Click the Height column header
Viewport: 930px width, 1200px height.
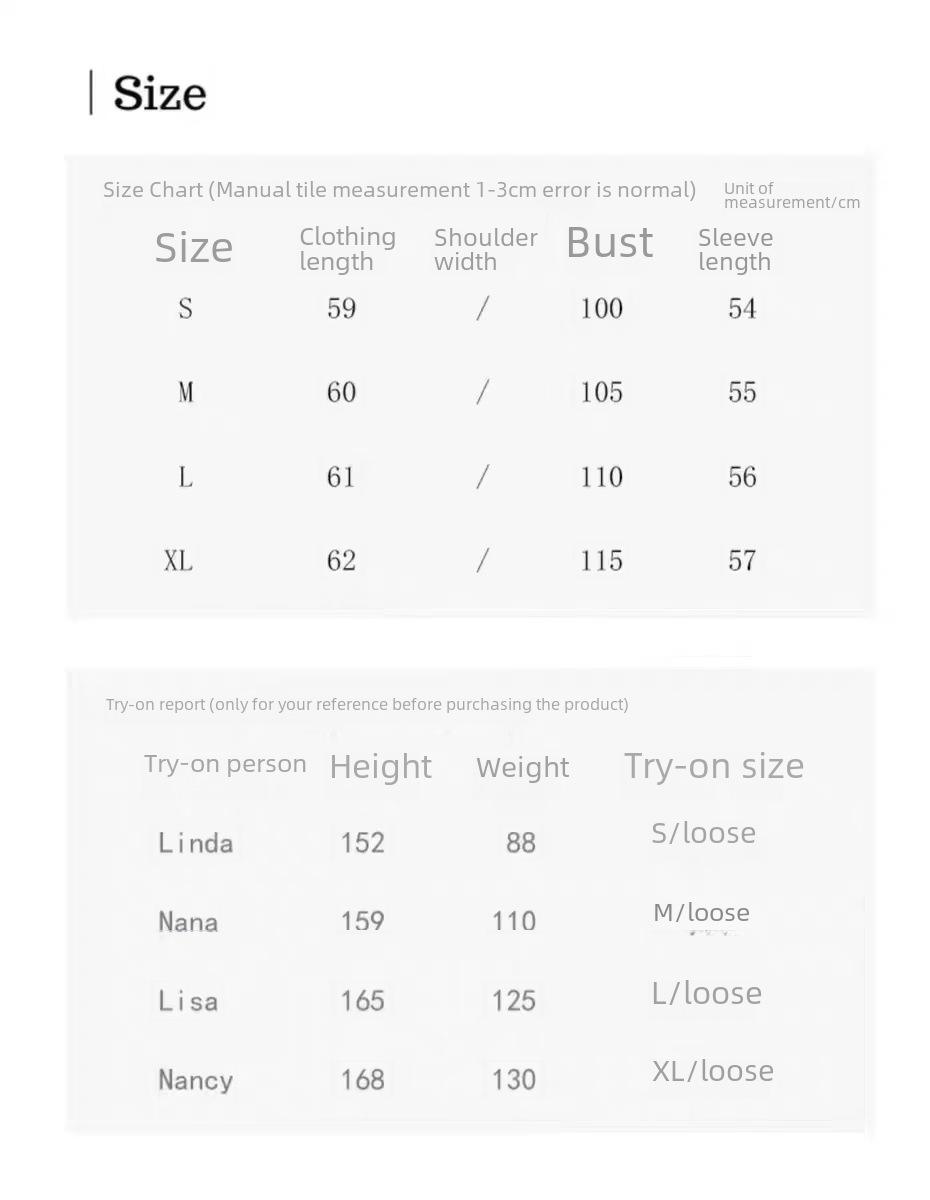pyautogui.click(x=381, y=767)
